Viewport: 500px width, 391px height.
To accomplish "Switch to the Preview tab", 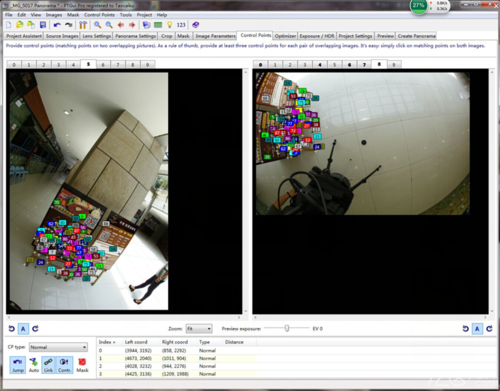I will click(x=385, y=36).
